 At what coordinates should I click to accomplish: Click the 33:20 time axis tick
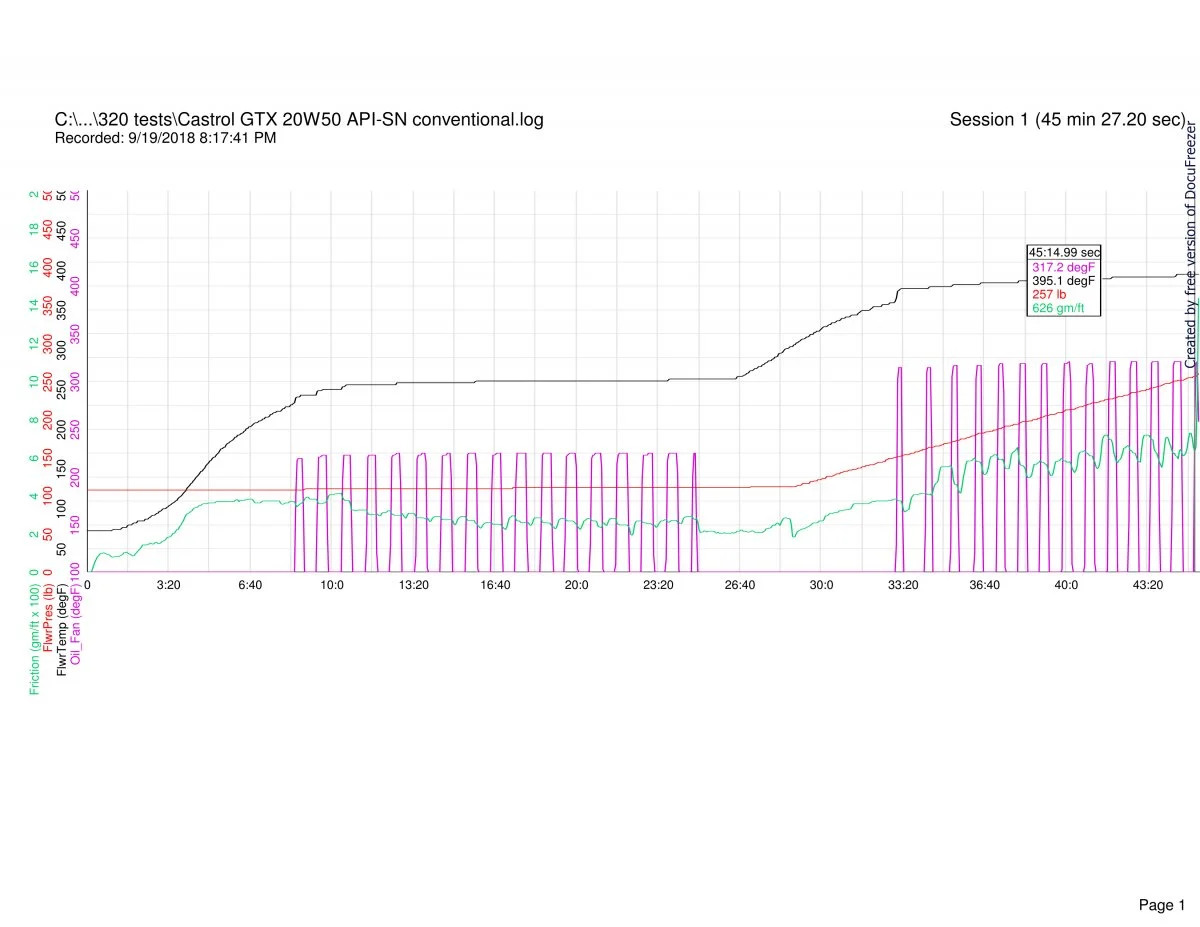point(902,585)
